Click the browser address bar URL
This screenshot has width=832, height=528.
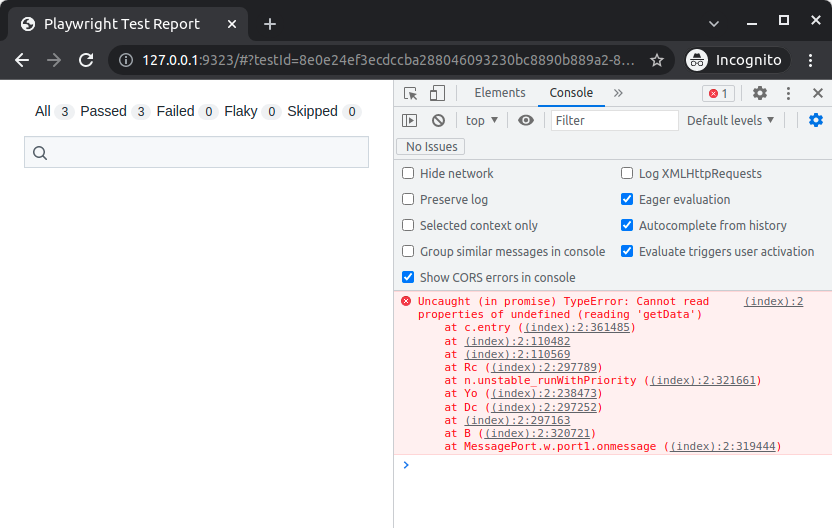pyautogui.click(x=388, y=60)
